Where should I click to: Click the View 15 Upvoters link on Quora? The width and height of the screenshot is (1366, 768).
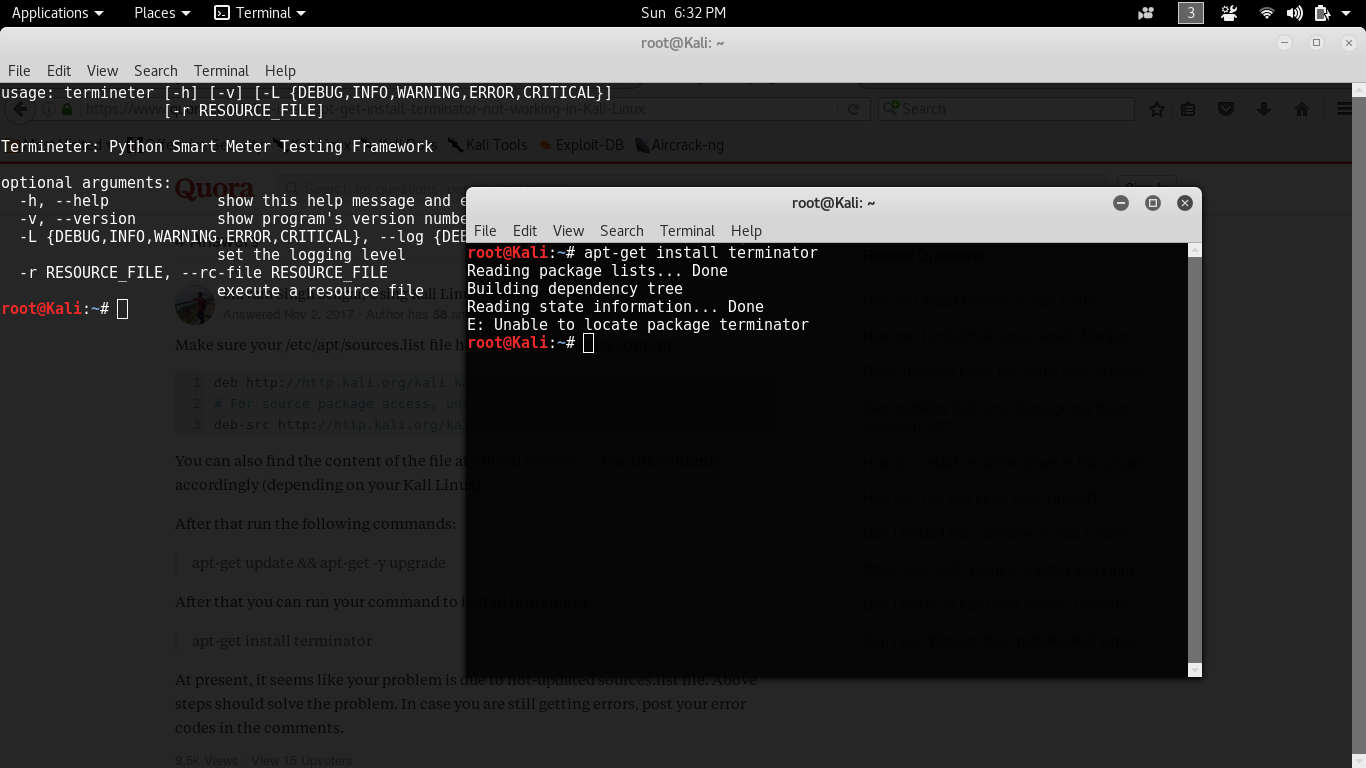[302, 760]
